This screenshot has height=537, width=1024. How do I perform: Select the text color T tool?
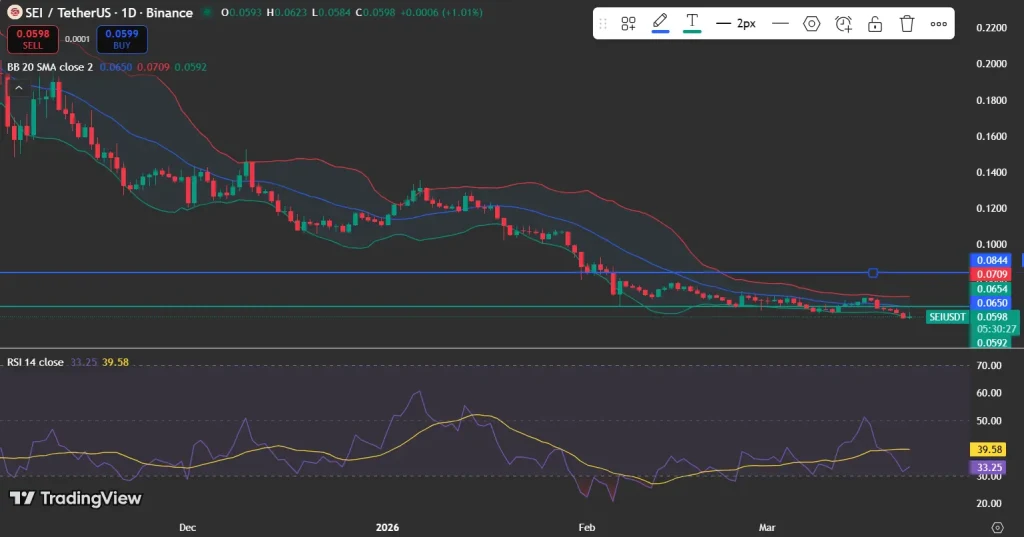pos(692,23)
